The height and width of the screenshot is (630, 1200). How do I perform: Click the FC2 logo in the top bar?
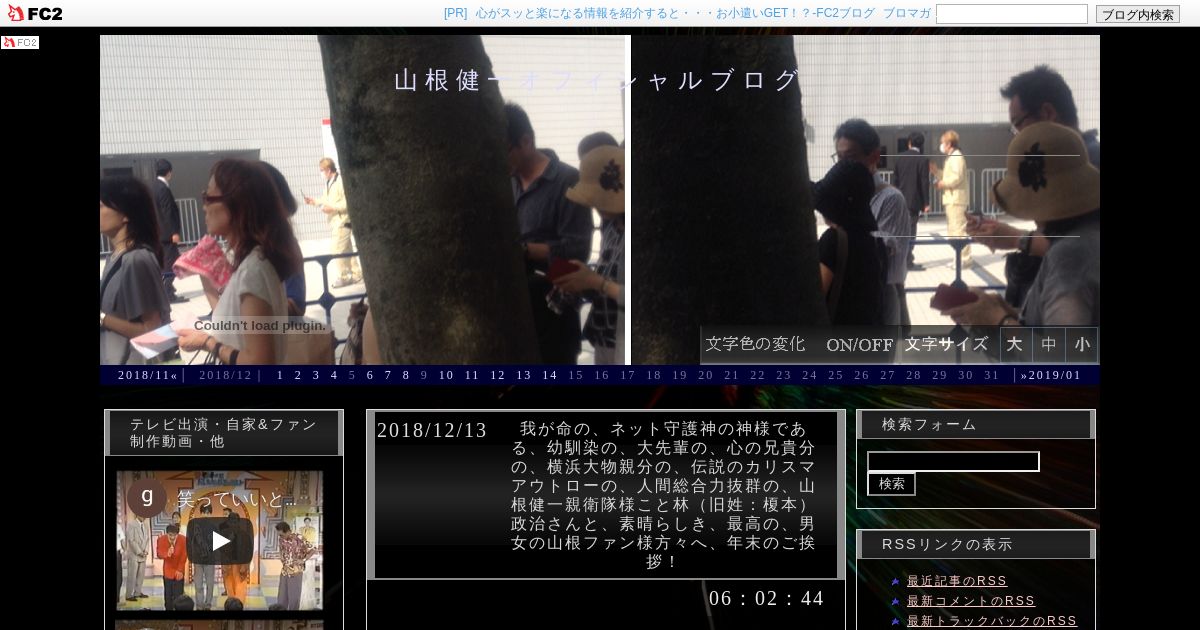tap(35, 13)
